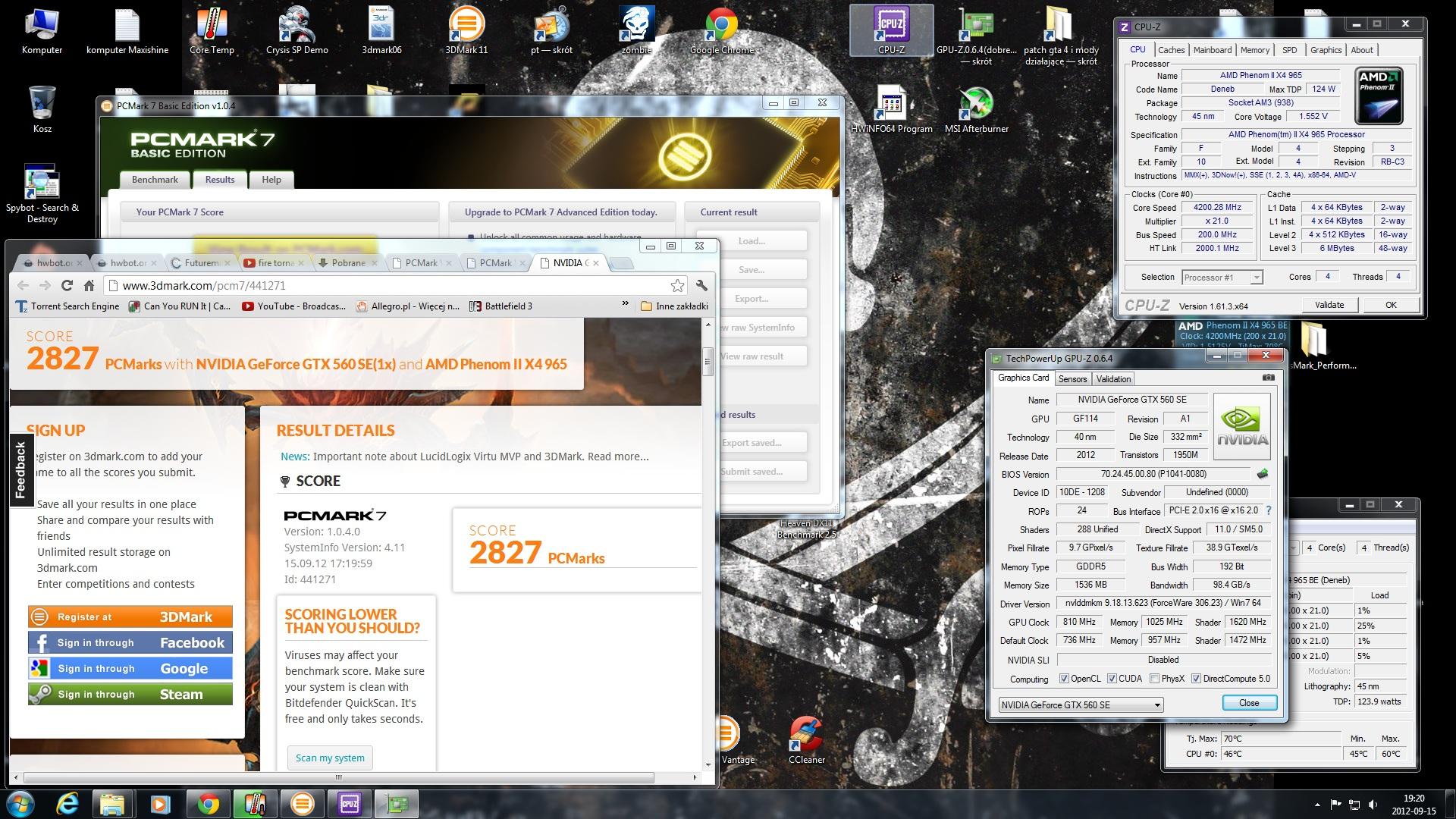
Task: Click Chrome home button icon
Action: coord(89,285)
